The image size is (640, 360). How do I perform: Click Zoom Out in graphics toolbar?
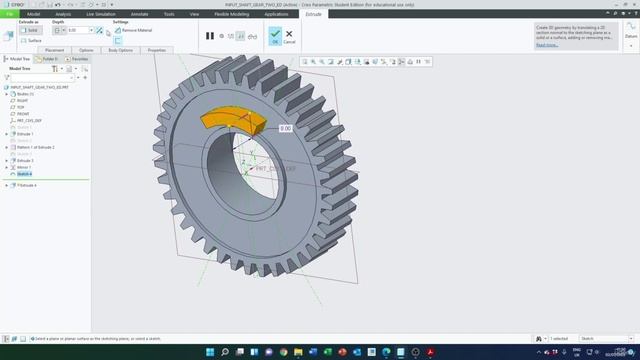322,62
